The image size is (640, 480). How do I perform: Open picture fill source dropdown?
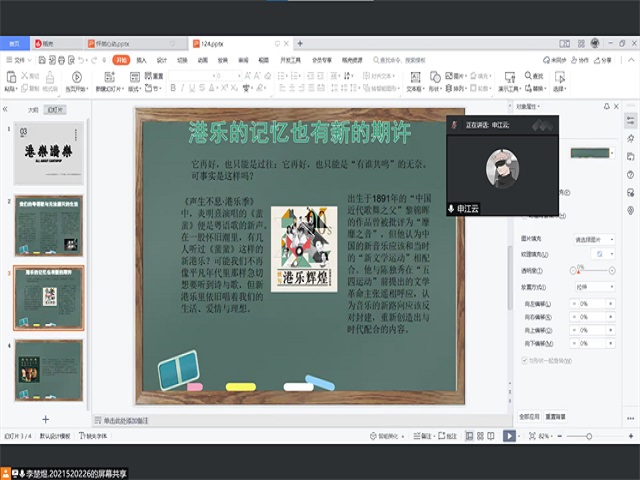pyautogui.click(x=594, y=240)
